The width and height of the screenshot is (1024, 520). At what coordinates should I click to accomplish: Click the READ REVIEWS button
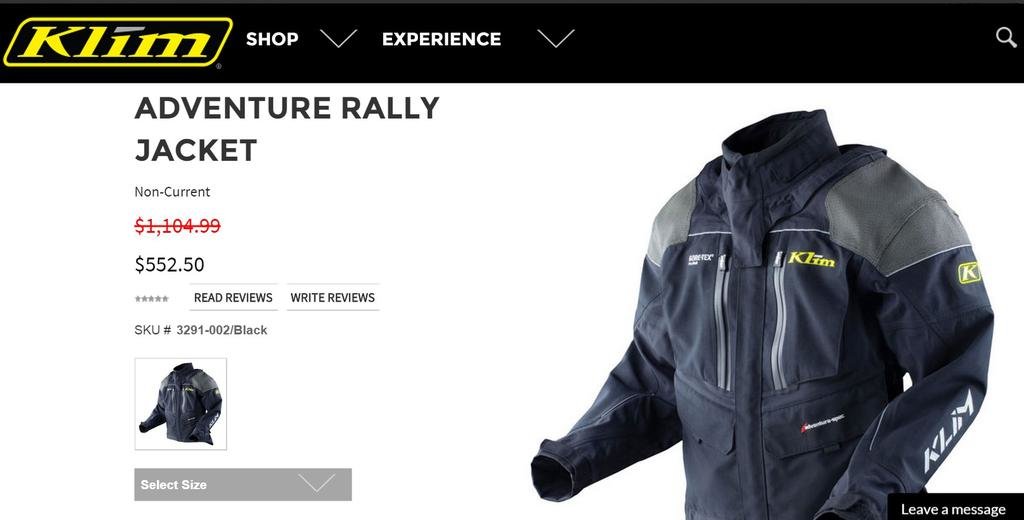click(x=233, y=297)
